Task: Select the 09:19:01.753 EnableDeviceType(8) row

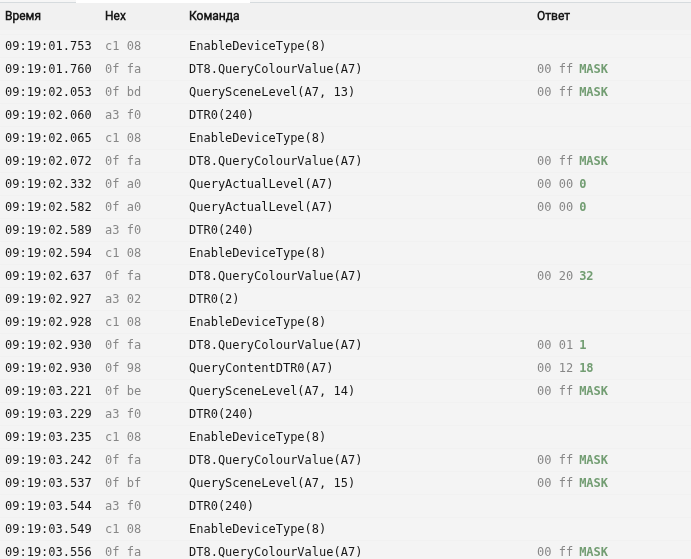Action: click(346, 46)
